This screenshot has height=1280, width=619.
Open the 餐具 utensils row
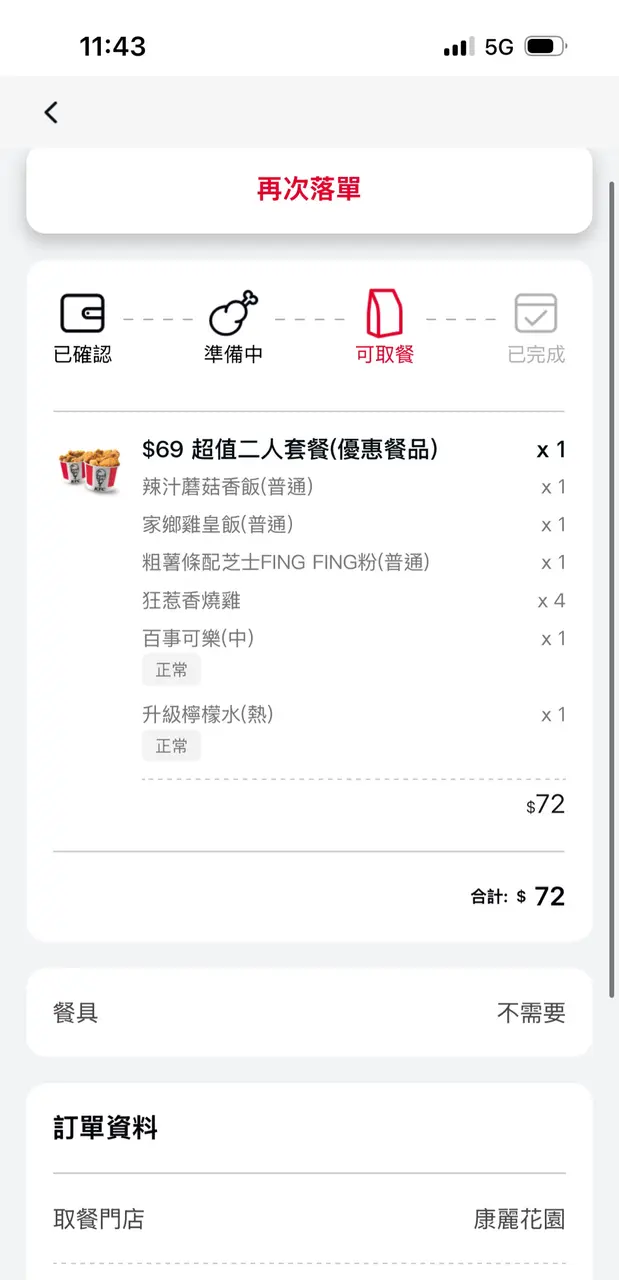309,1013
